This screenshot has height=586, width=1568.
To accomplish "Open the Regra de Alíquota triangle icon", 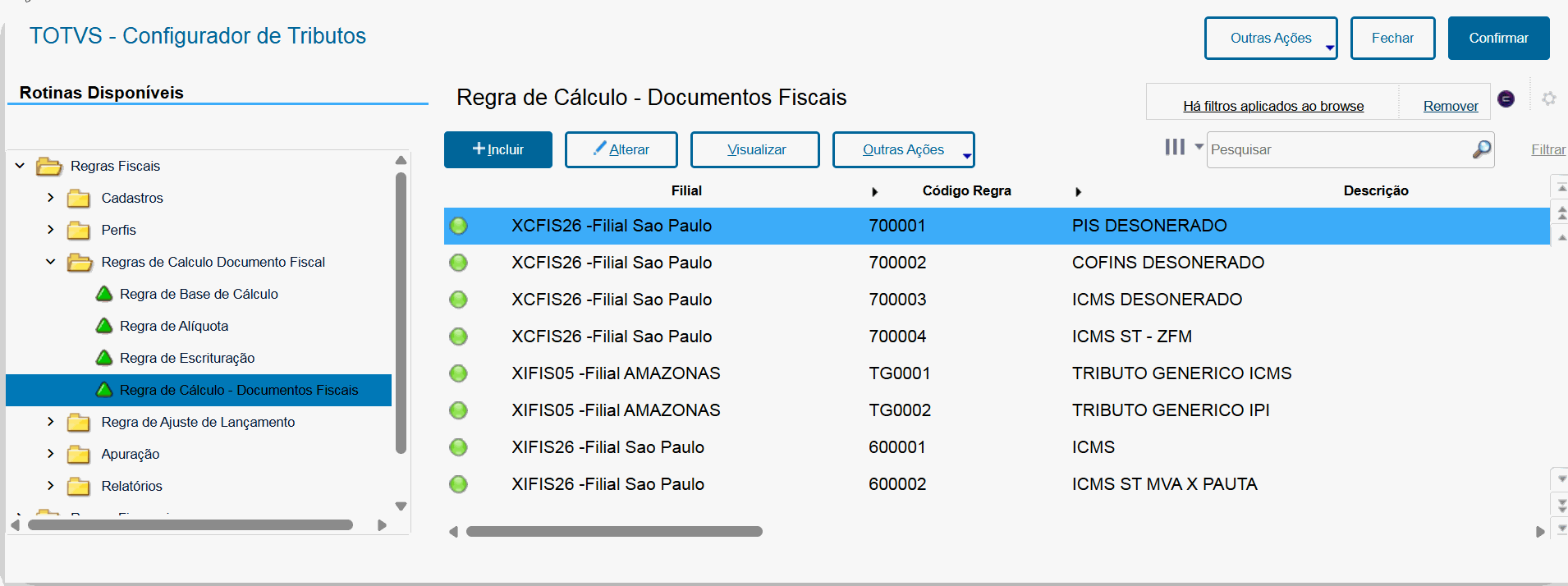I will tap(104, 326).
